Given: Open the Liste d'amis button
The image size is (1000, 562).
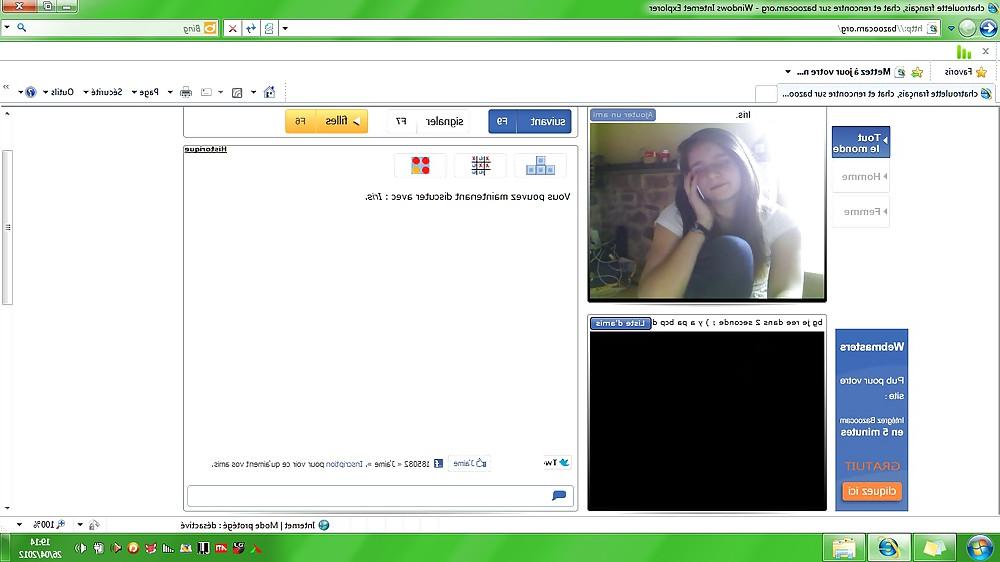Looking at the screenshot, I should tap(620, 323).
